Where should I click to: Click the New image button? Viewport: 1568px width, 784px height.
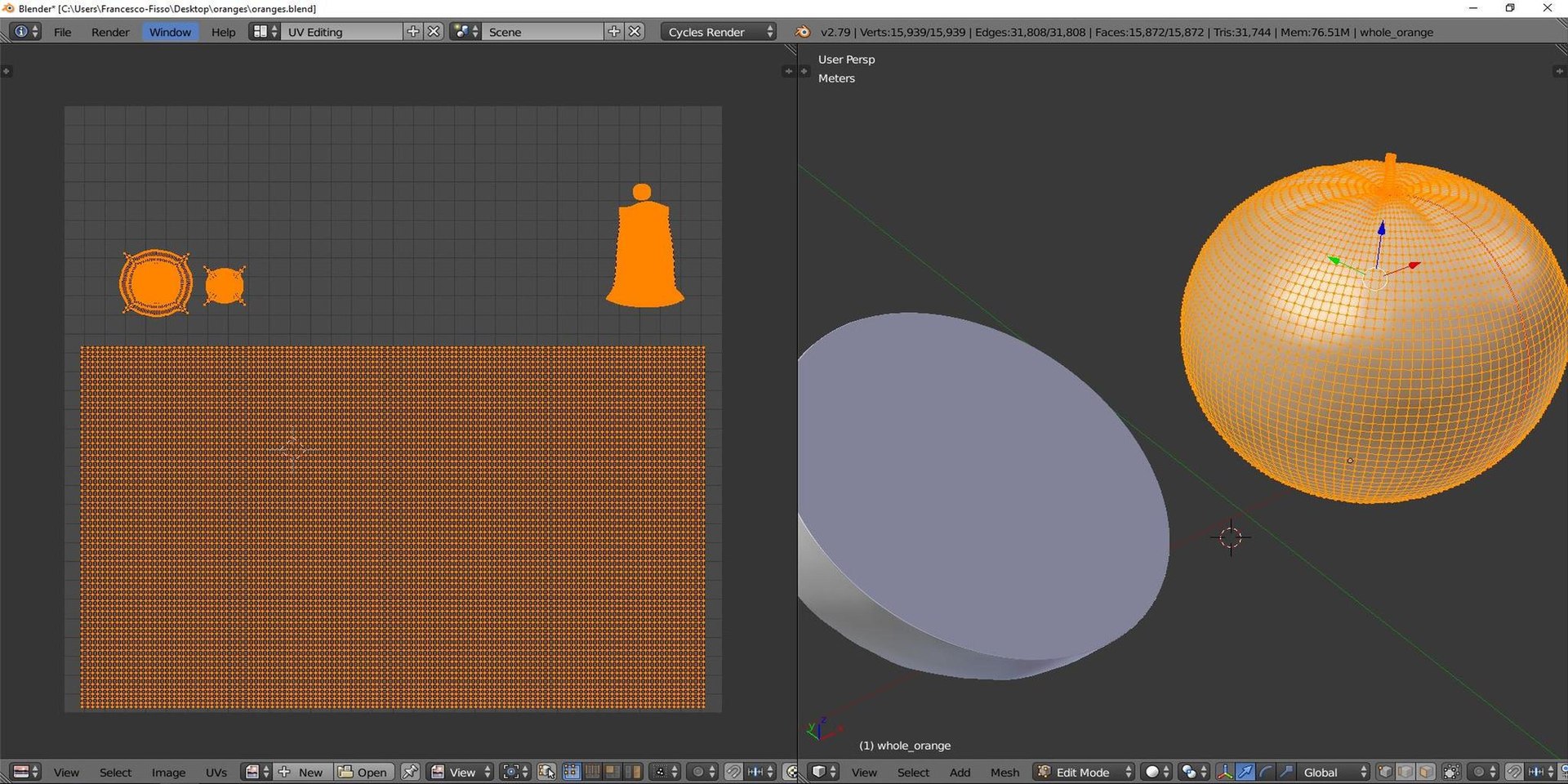[301, 772]
